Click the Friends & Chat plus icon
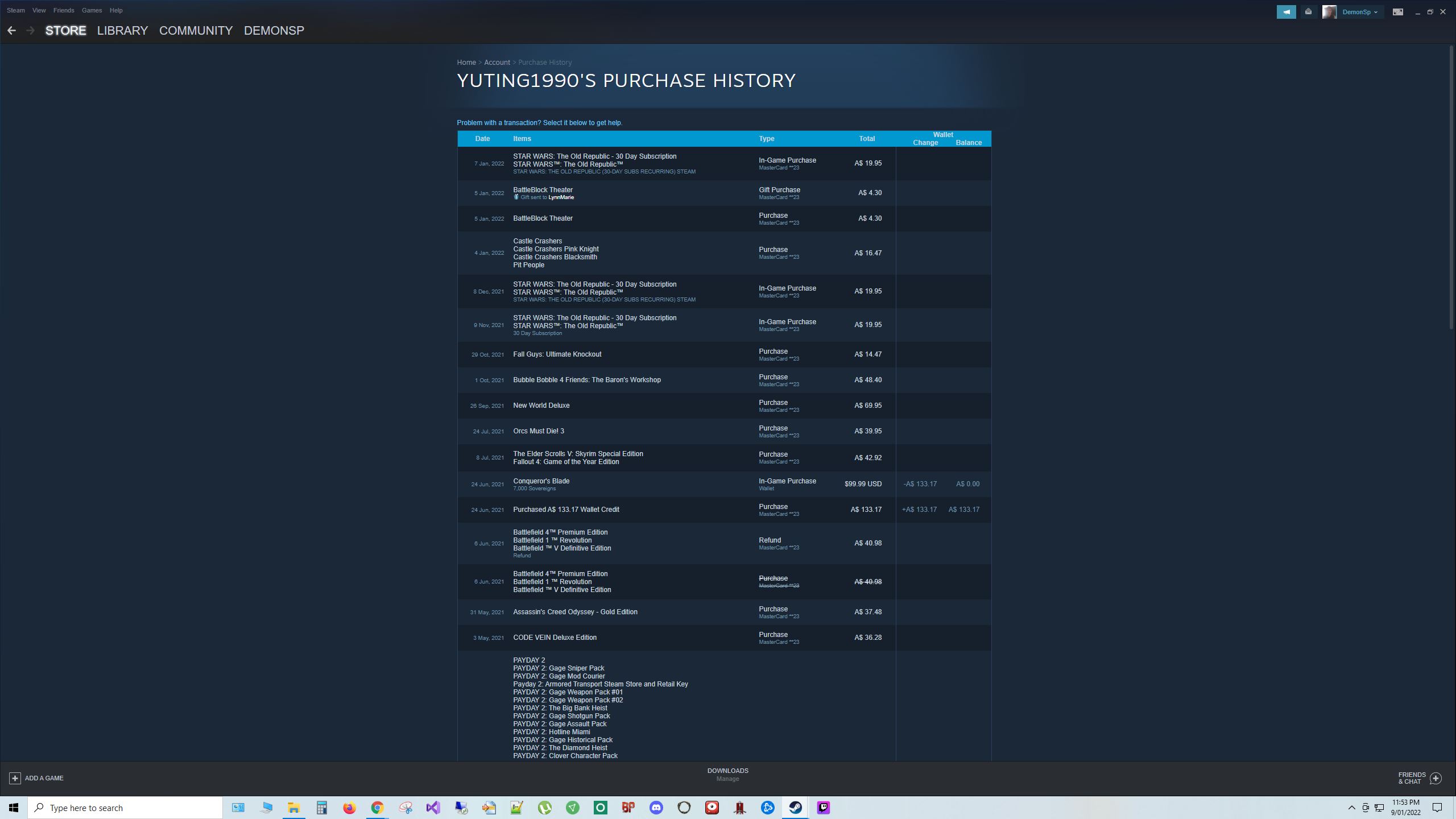 1436,778
